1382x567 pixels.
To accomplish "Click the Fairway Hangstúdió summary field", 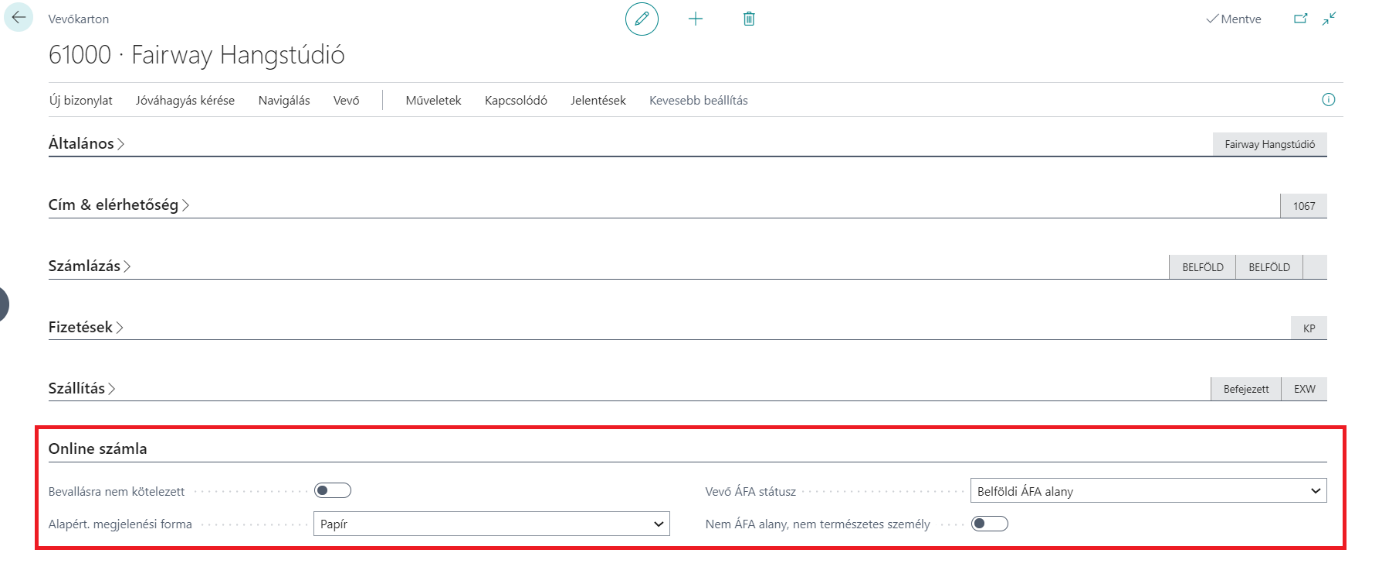I will (x=1269, y=144).
